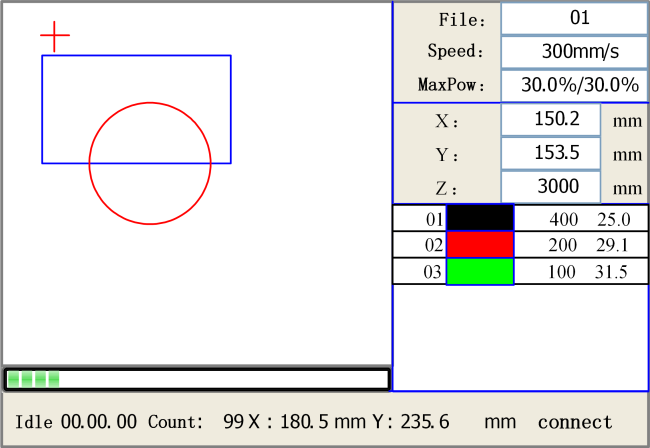Click the connect status text

pyautogui.click(x=576, y=422)
